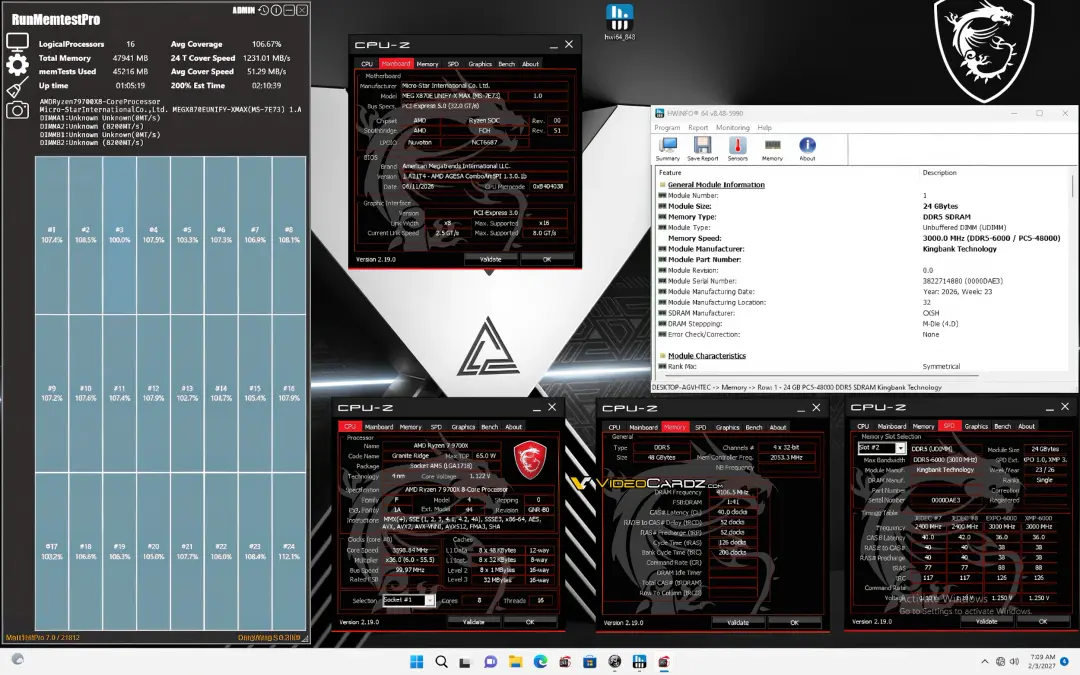The width and height of the screenshot is (1080, 675).
Task: Open Graphics tab in the Memory CPU-Z window
Action: (727, 427)
